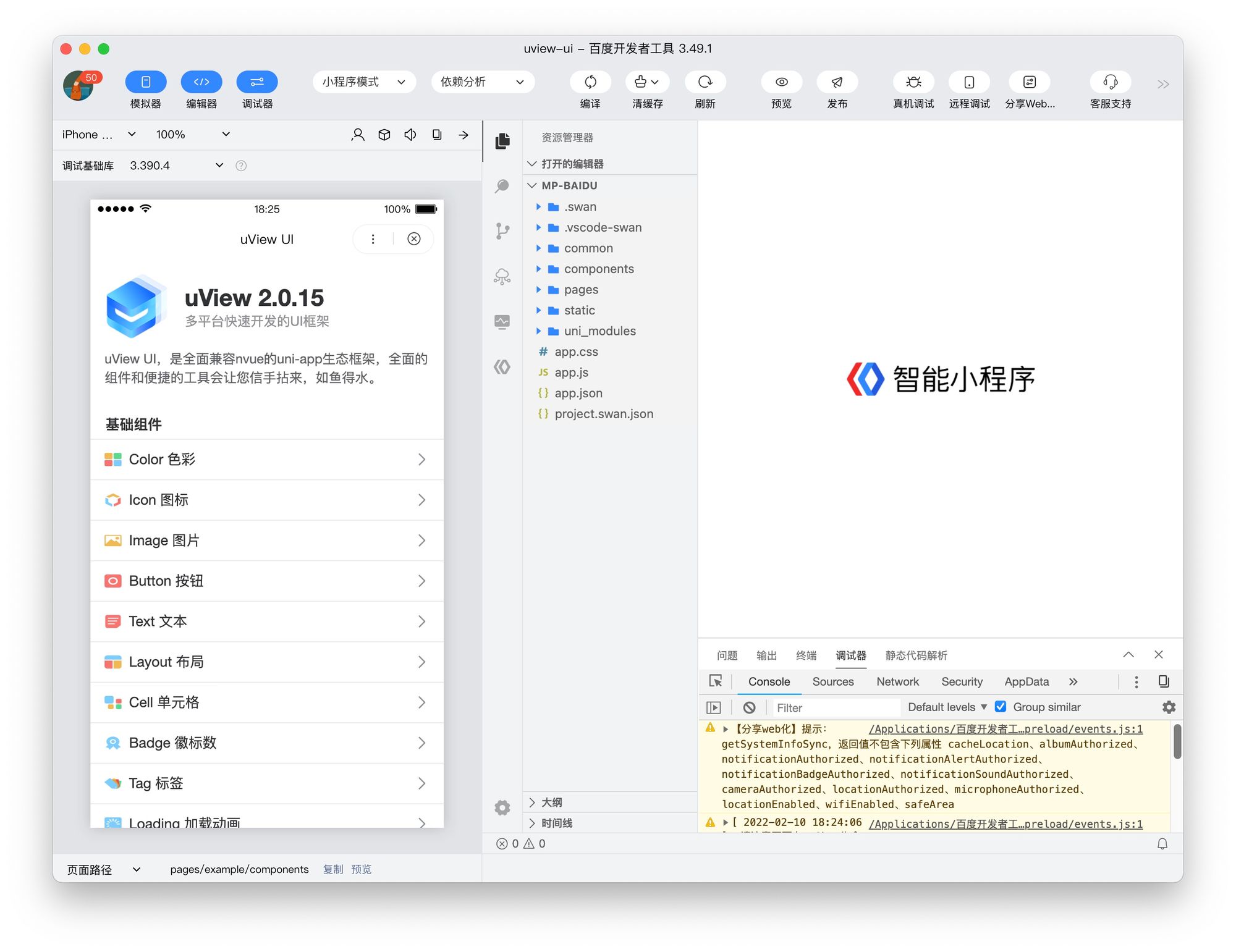This screenshot has width=1236, height=952.
Task: Click the console Filter input field
Action: [x=836, y=707]
